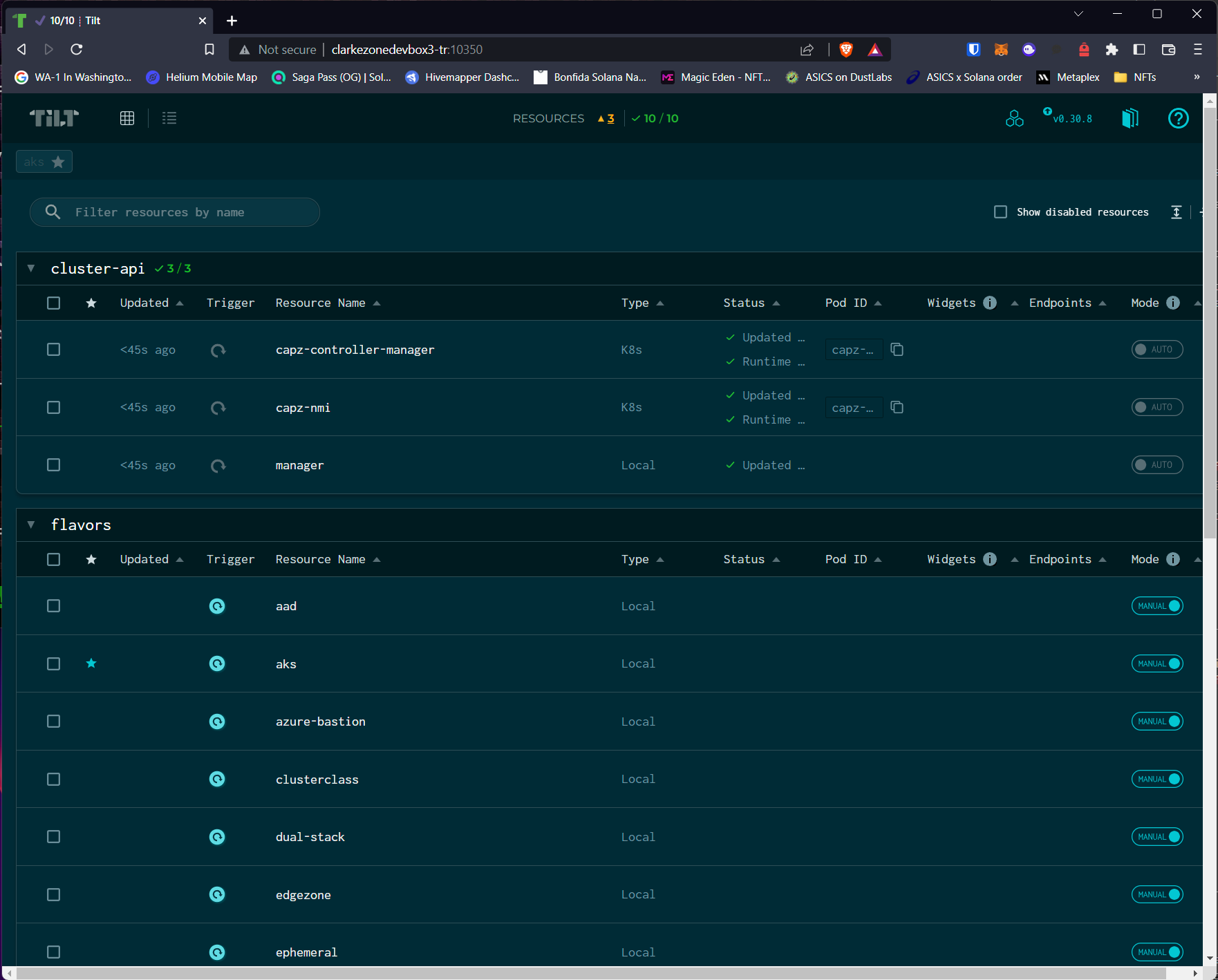Copy the capz-nmi Pod ID
The width and height of the screenshot is (1218, 980).
[897, 408]
